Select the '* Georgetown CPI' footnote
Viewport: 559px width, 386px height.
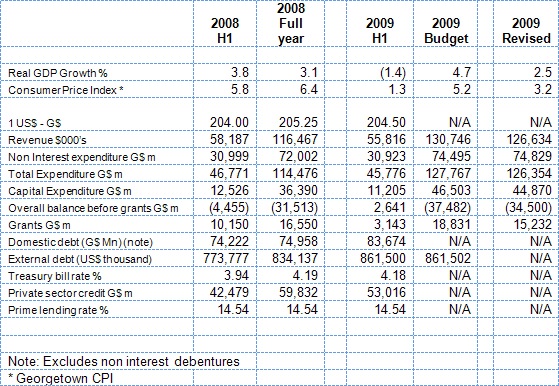click(x=60, y=378)
